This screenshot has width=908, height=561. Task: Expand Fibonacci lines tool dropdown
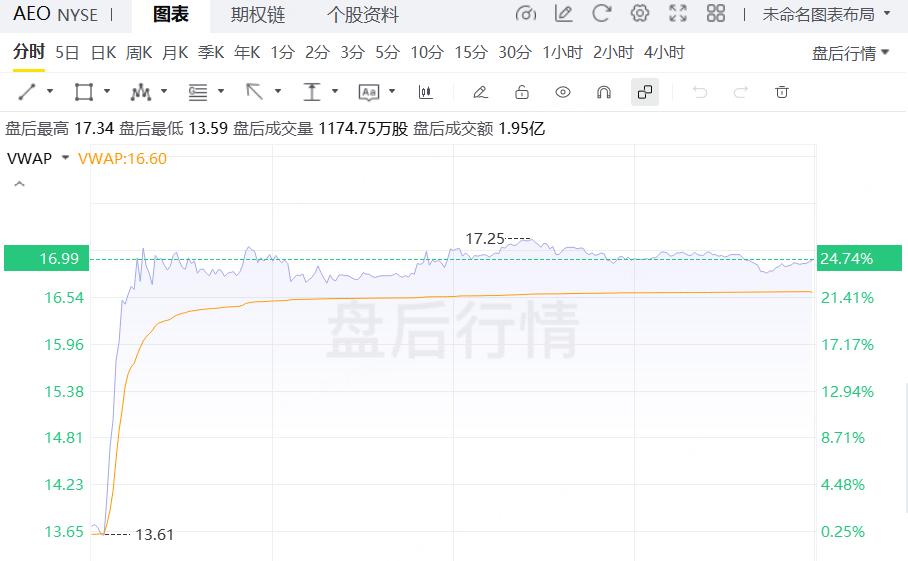coord(221,91)
